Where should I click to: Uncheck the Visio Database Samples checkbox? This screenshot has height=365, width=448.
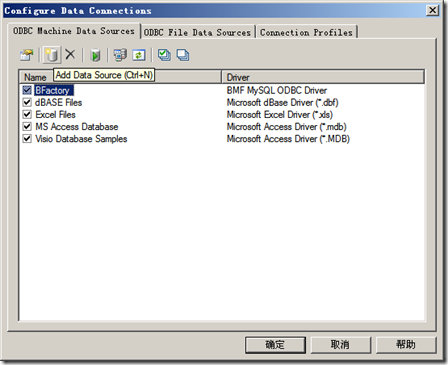tap(27, 139)
